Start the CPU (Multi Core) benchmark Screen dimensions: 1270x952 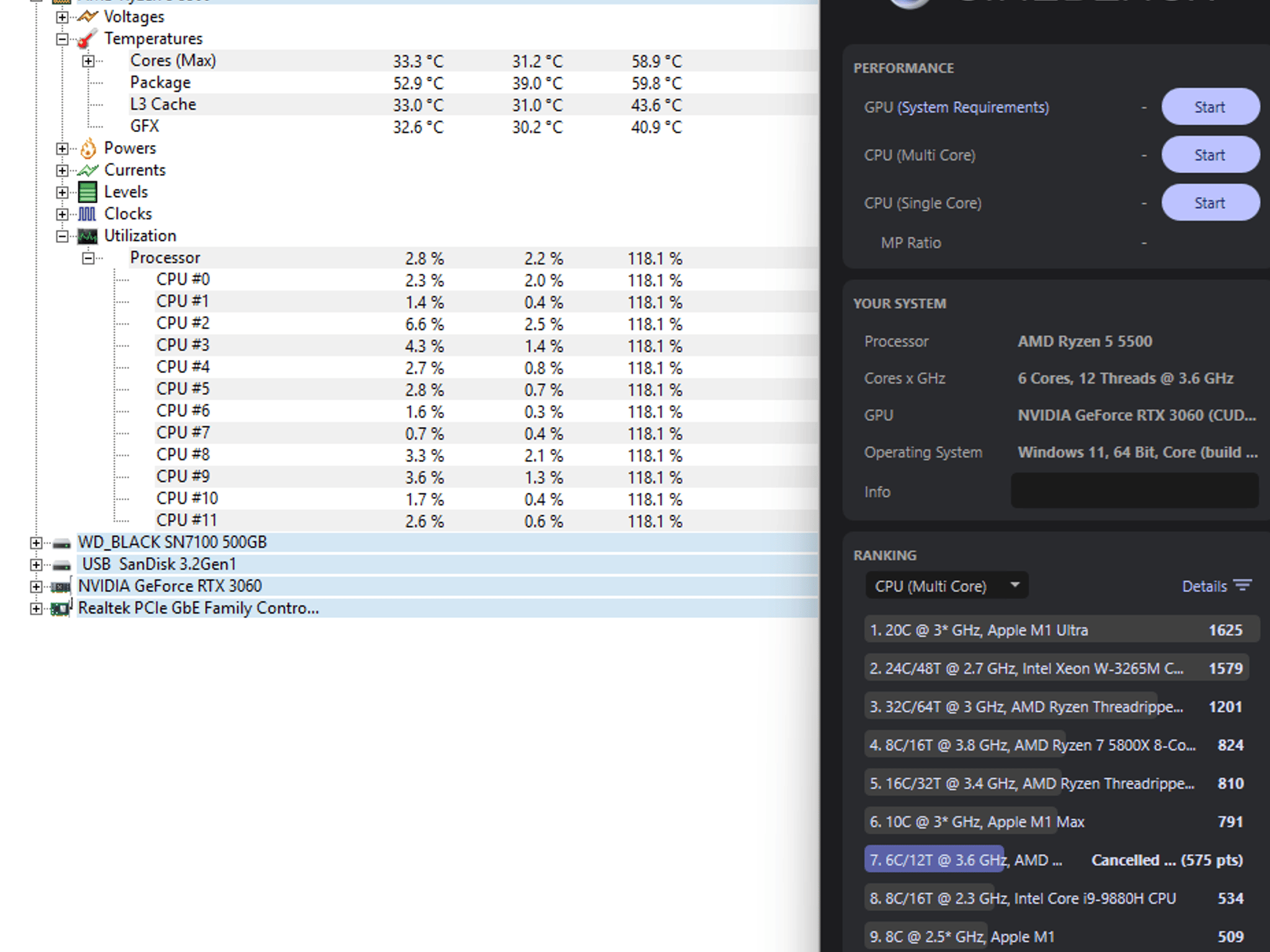1210,154
